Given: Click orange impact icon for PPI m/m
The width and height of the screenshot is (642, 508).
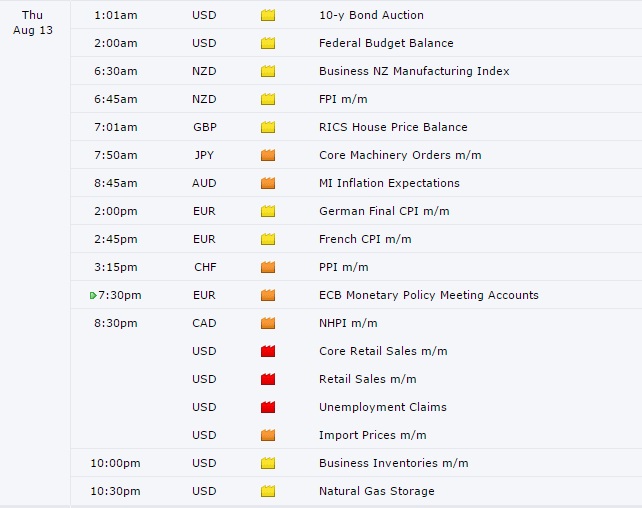Looking at the screenshot, I should tap(268, 267).
